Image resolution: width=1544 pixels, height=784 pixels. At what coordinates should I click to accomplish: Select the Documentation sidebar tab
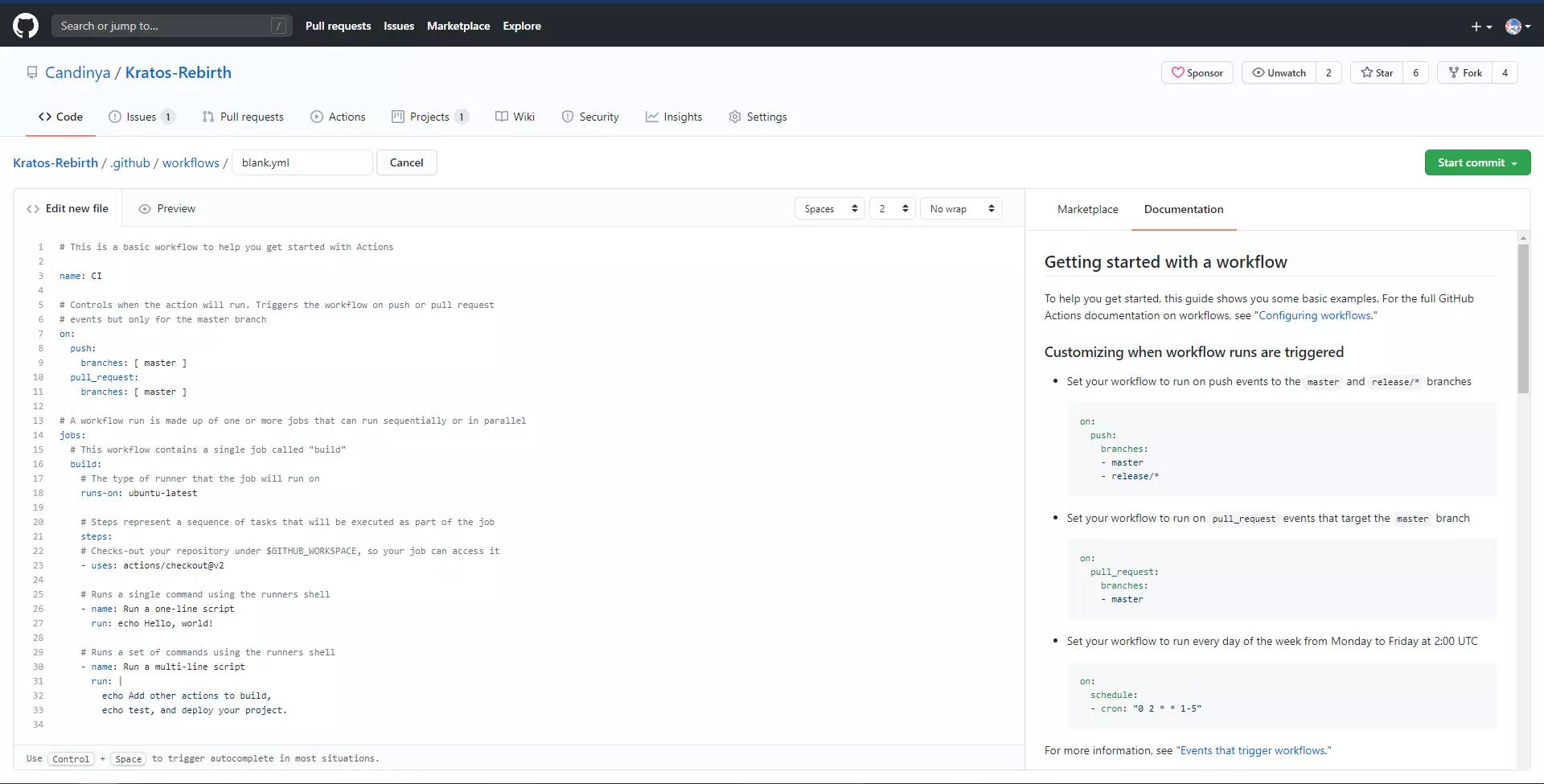coord(1184,209)
